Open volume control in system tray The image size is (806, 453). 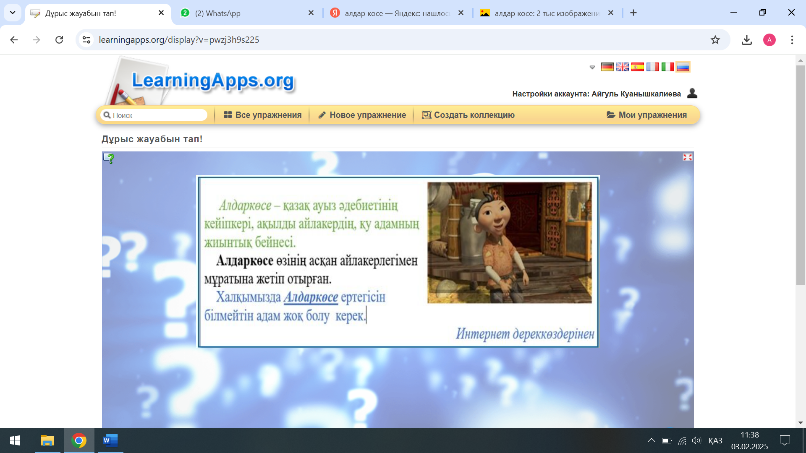click(697, 441)
